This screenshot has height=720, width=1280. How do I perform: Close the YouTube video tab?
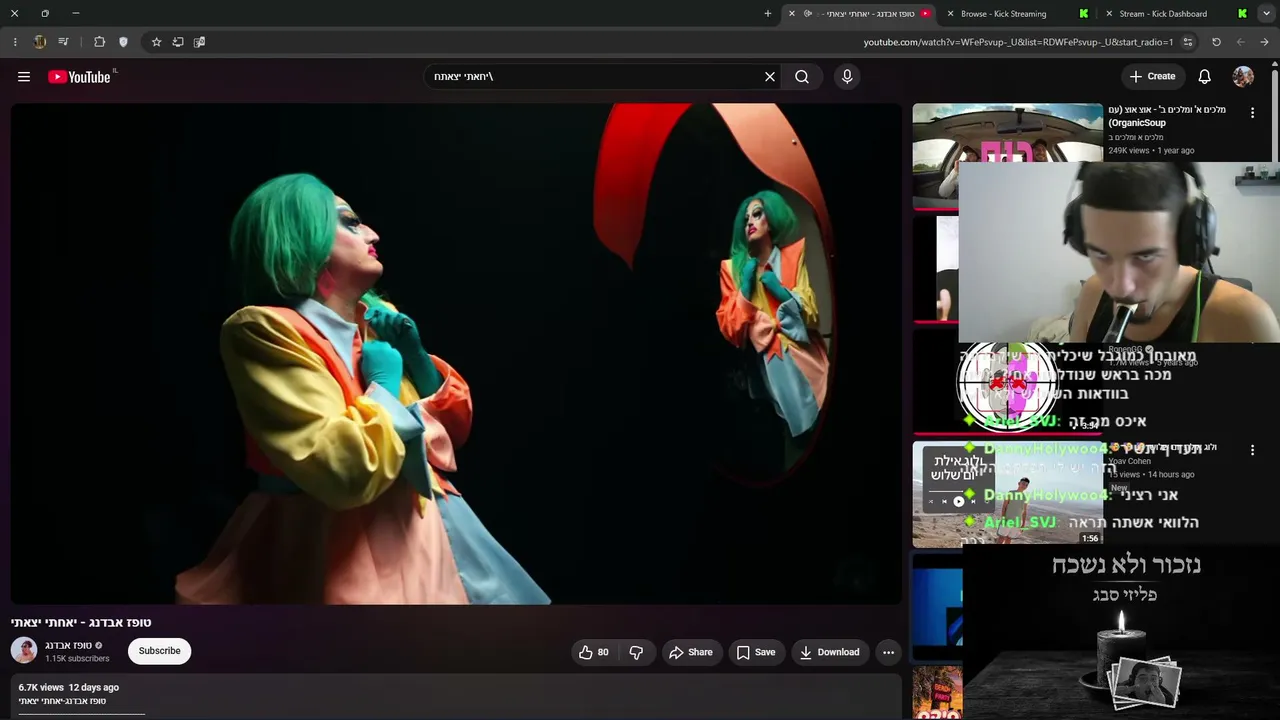tap(792, 14)
